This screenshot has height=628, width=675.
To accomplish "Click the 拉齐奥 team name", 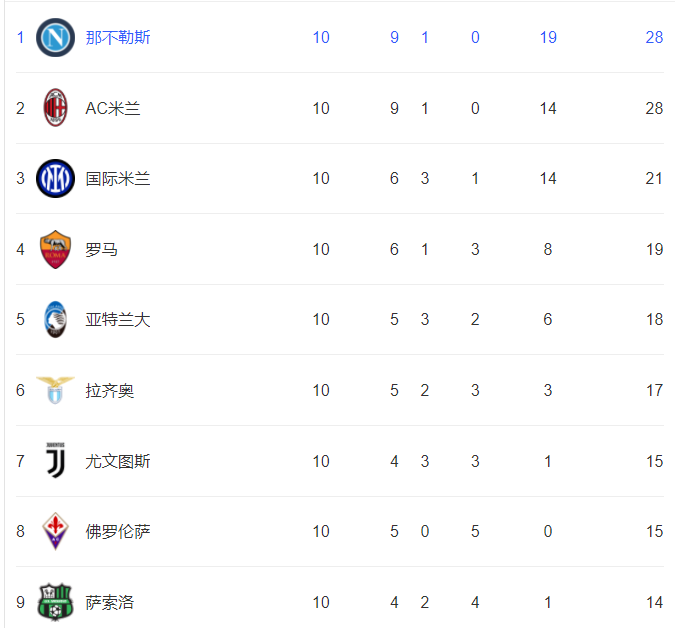I will coord(109,390).
